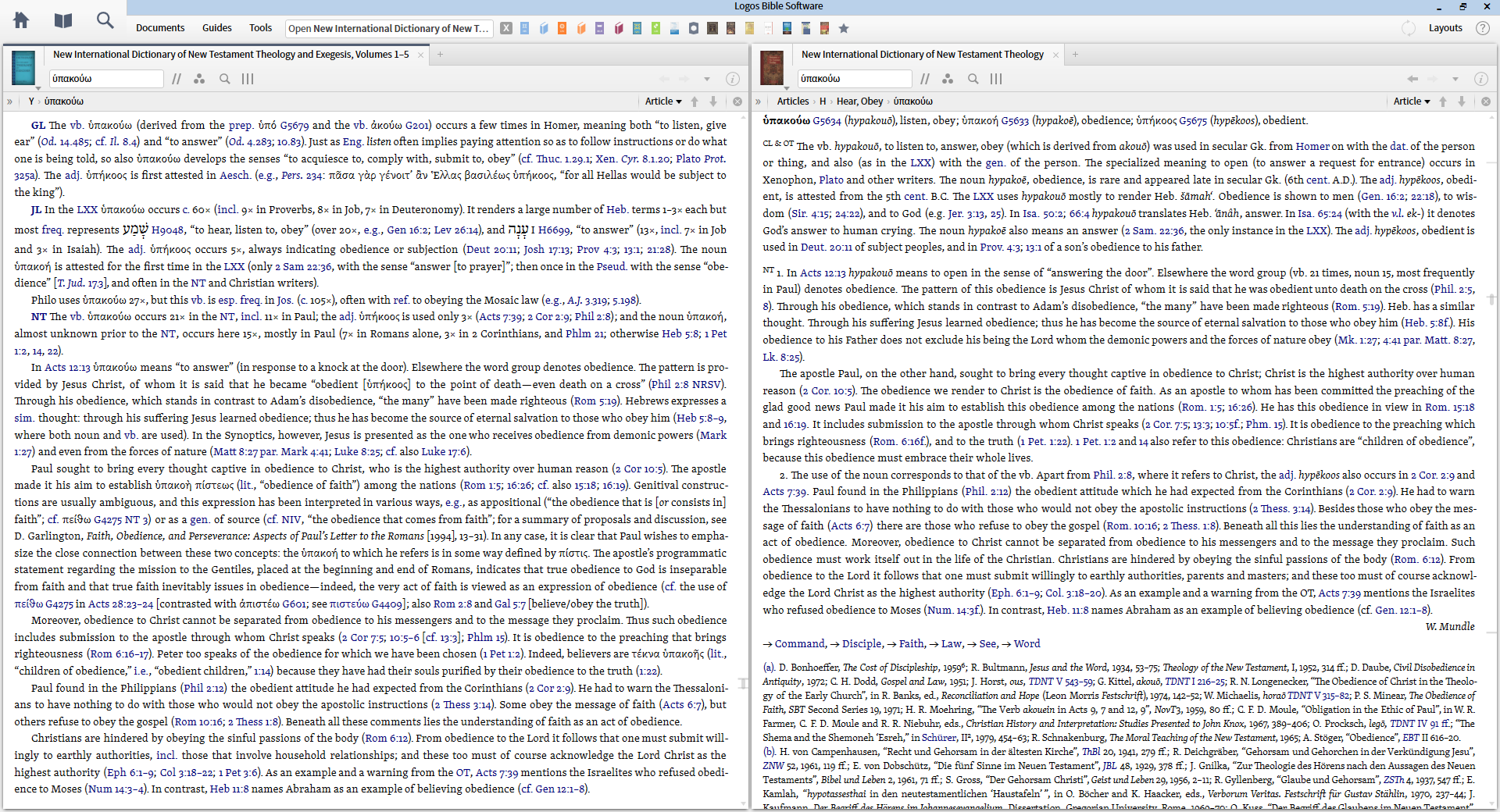Close the right dictionary tab

(1055, 55)
